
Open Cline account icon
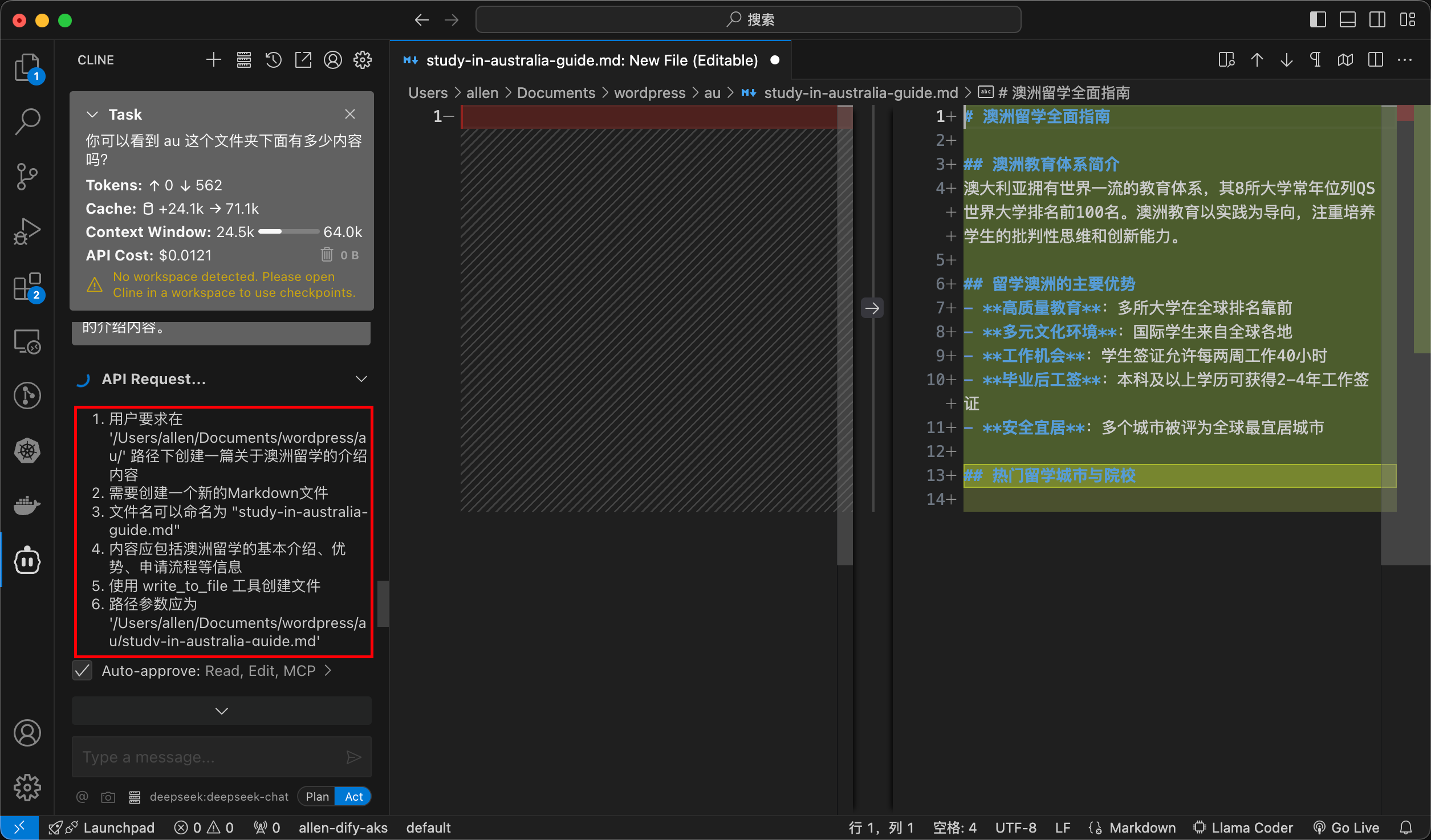[x=333, y=60]
